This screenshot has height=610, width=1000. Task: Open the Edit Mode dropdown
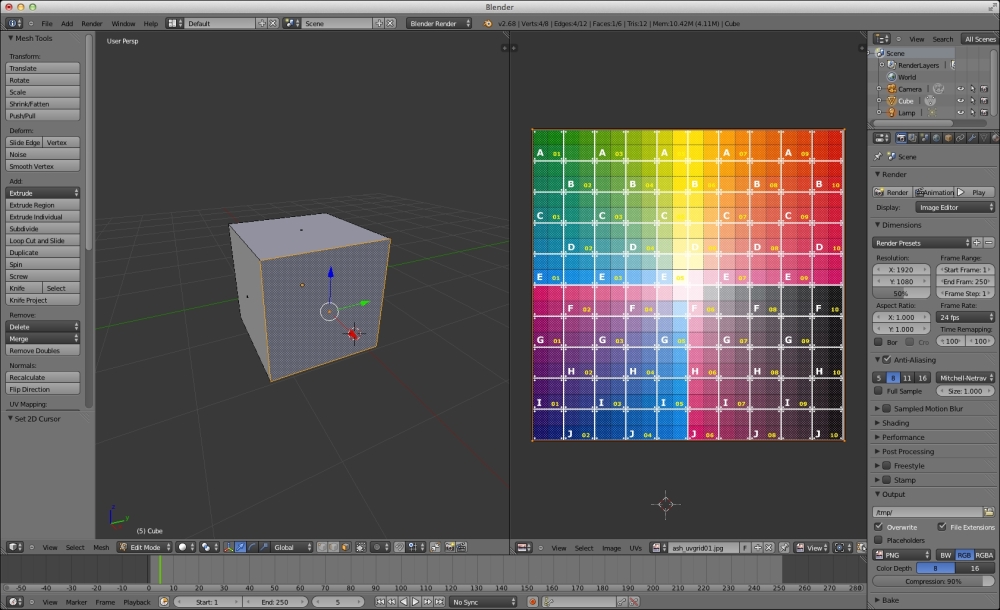pyautogui.click(x=145, y=547)
